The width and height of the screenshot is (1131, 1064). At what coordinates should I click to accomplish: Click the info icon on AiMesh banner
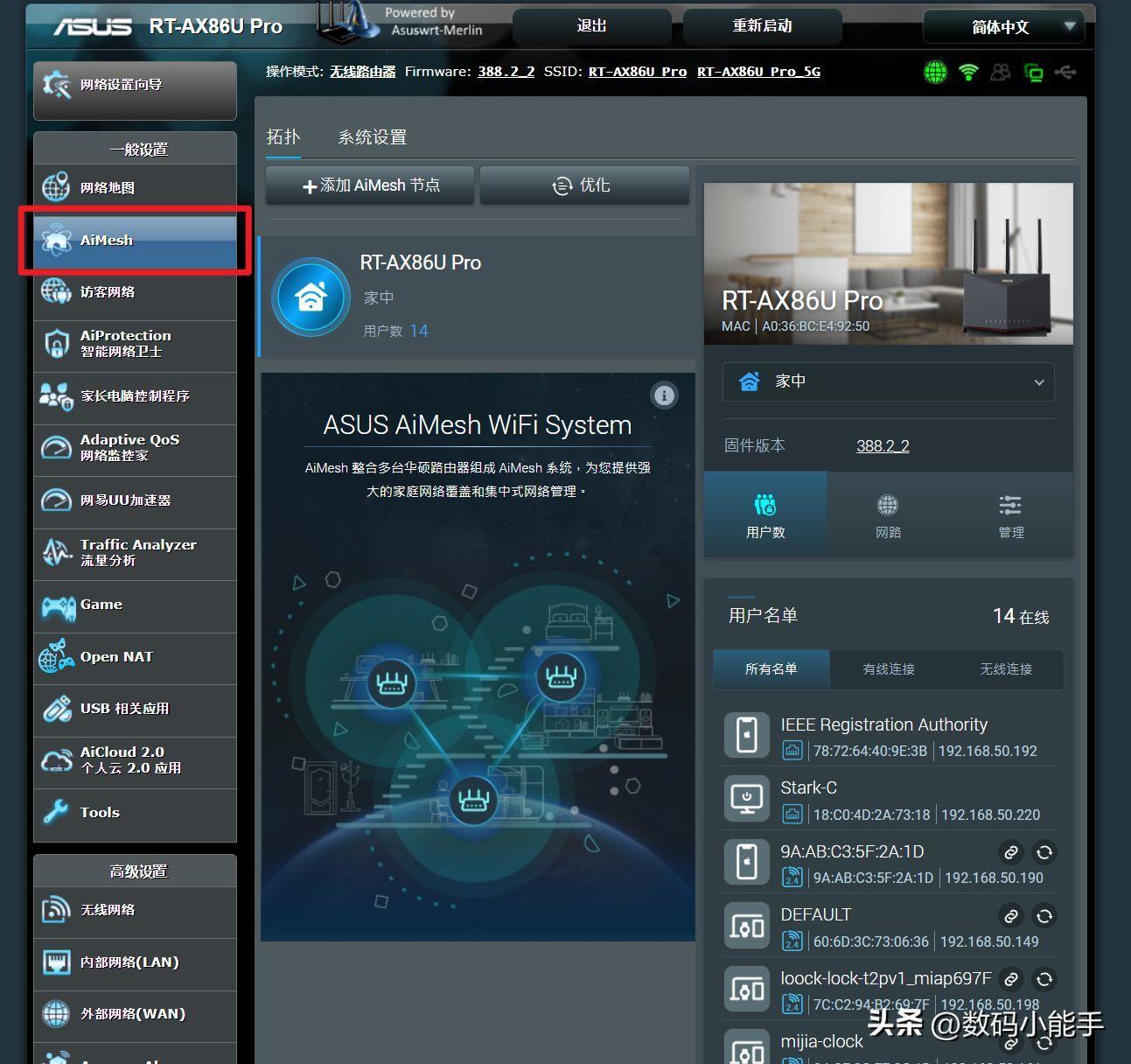[x=665, y=395]
